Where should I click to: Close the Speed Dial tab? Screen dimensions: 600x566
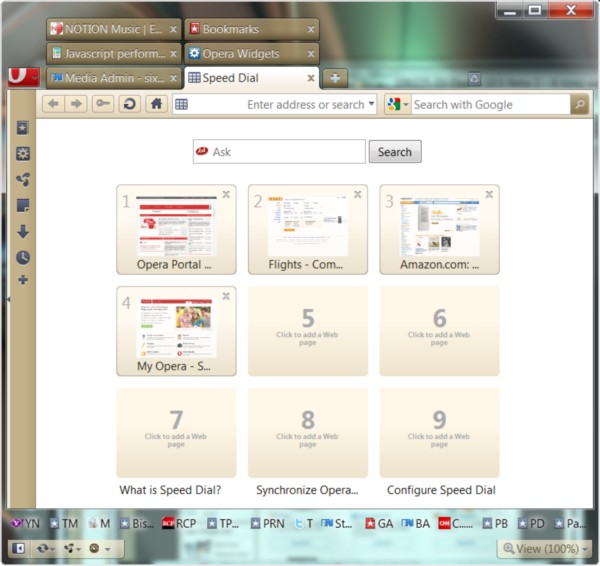[311, 78]
